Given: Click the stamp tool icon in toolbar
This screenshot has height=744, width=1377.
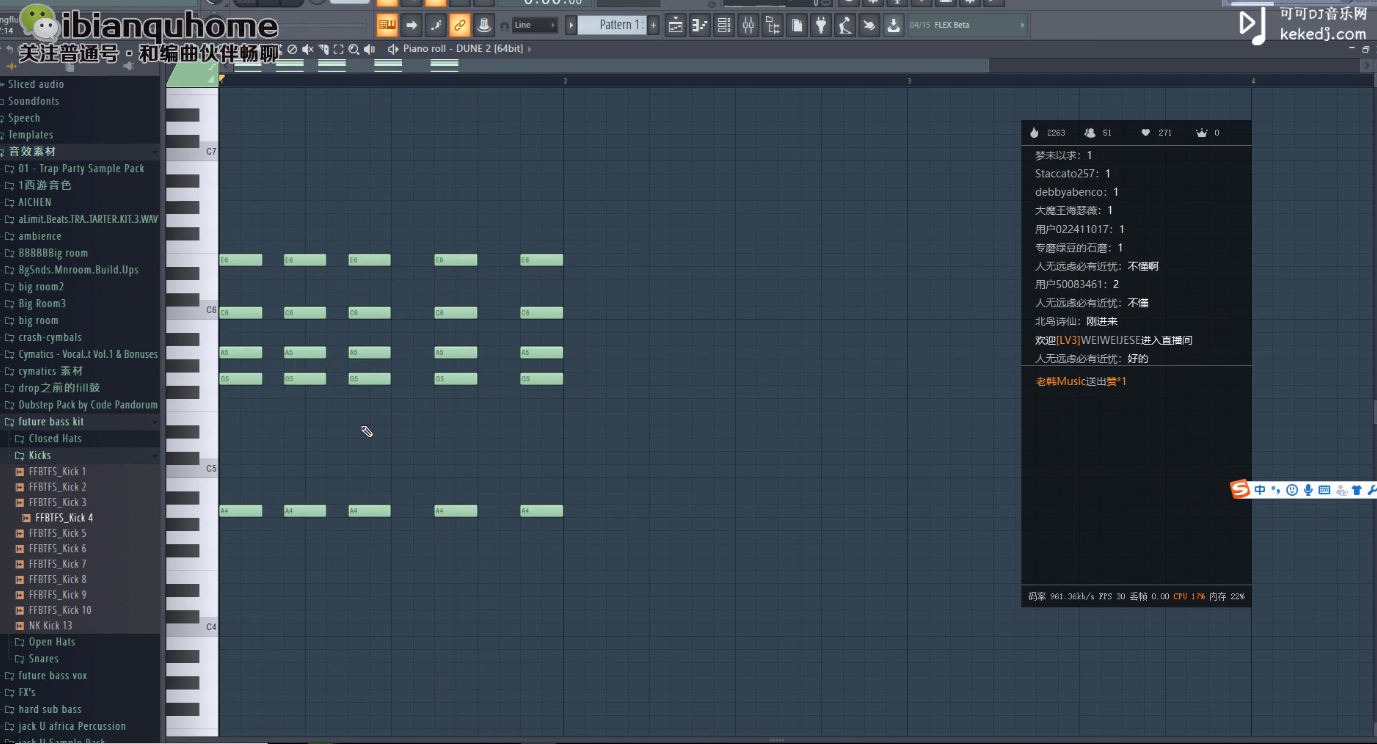Looking at the screenshot, I should click(484, 25).
